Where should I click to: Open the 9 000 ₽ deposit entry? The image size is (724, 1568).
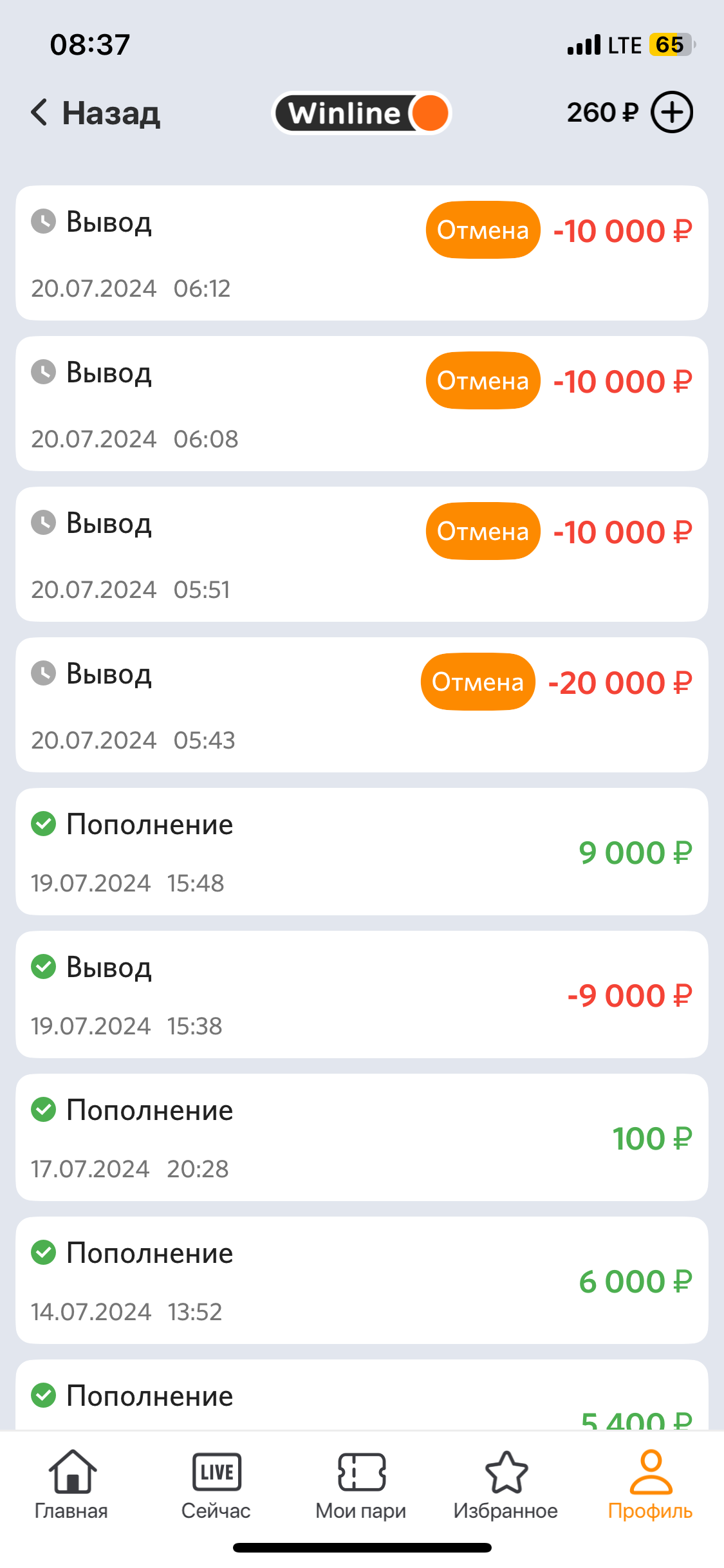coord(362,852)
